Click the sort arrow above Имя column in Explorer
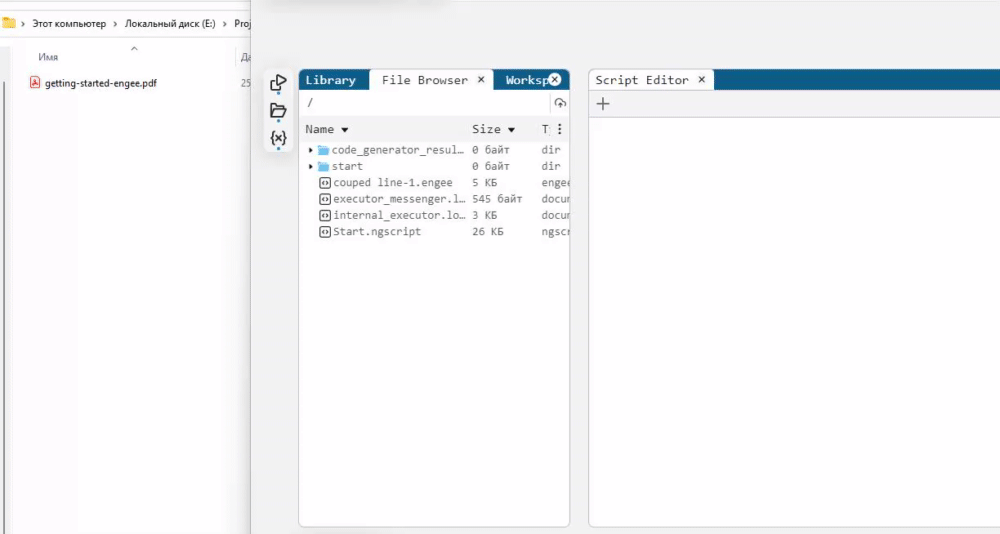 (x=134, y=48)
